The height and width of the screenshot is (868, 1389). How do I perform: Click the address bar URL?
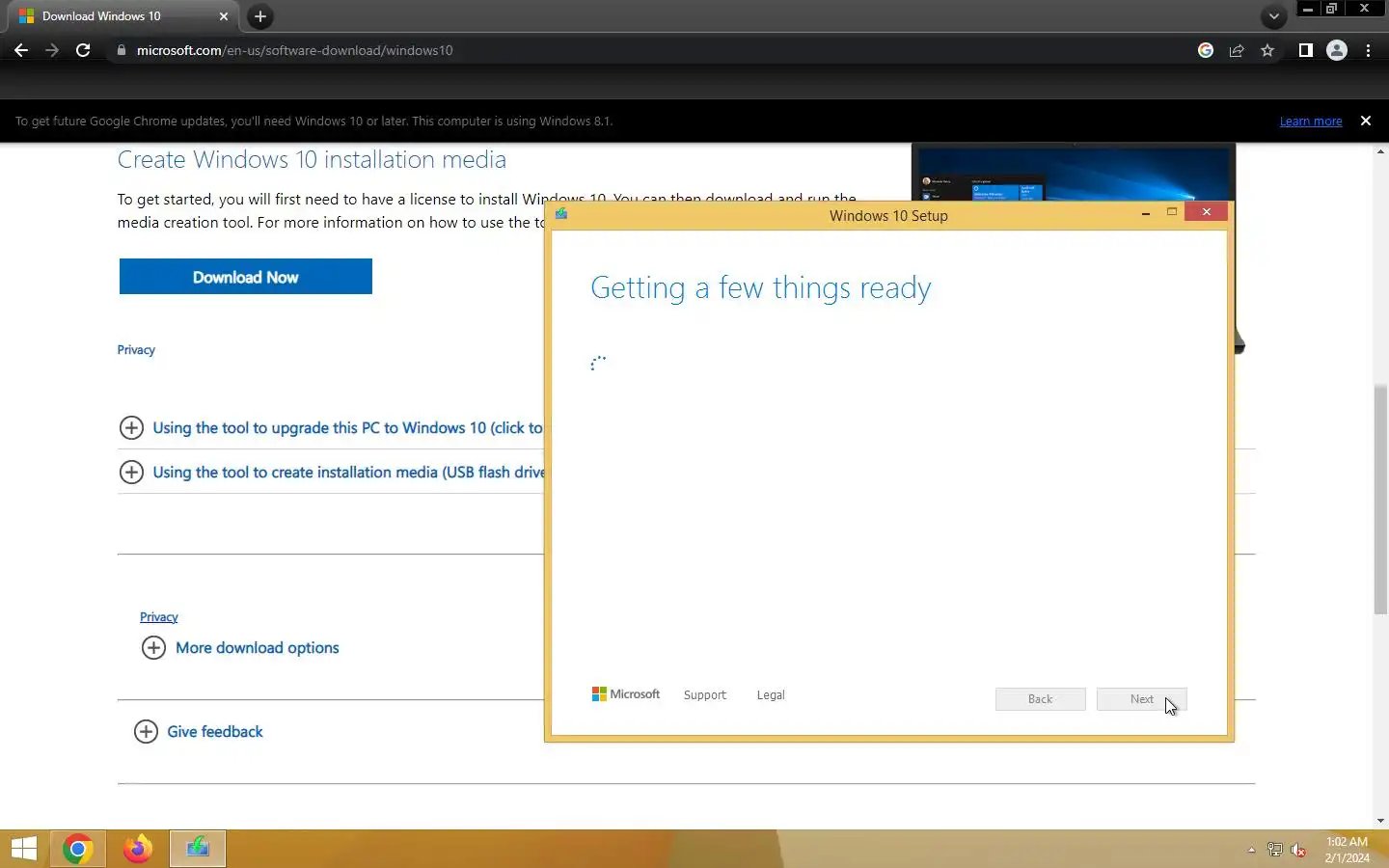click(x=294, y=50)
